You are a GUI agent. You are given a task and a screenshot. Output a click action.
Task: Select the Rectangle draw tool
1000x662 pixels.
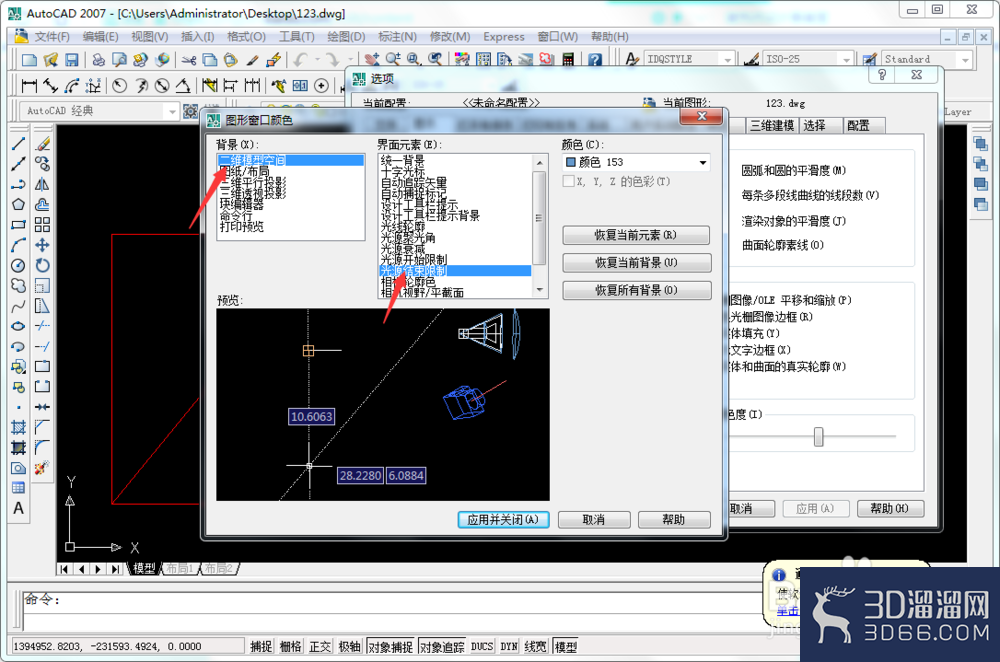(18, 224)
